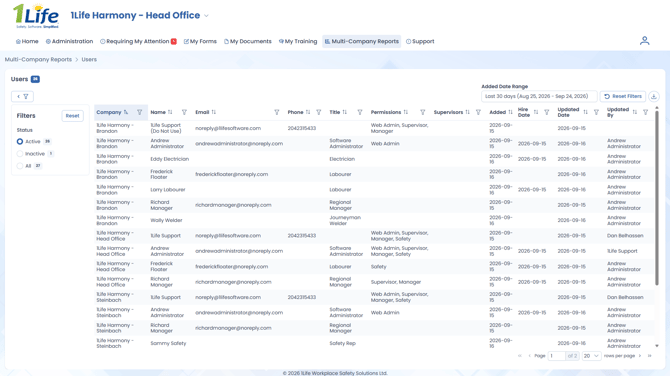Screen dimensions: 670x376
Task: Select the Active status radio
Action: tap(20, 141)
